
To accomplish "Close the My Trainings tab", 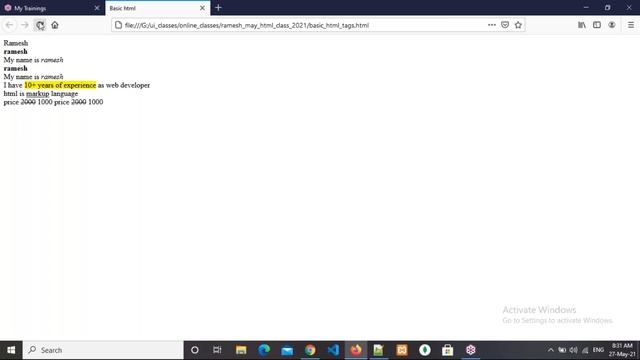I will pyautogui.click(x=97, y=8).
